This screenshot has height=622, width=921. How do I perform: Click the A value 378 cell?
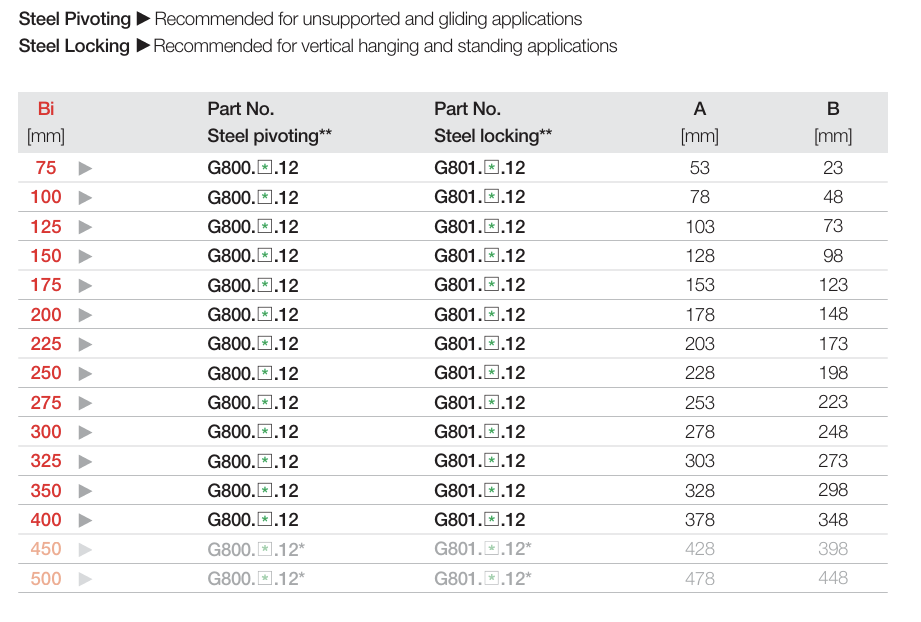point(700,520)
